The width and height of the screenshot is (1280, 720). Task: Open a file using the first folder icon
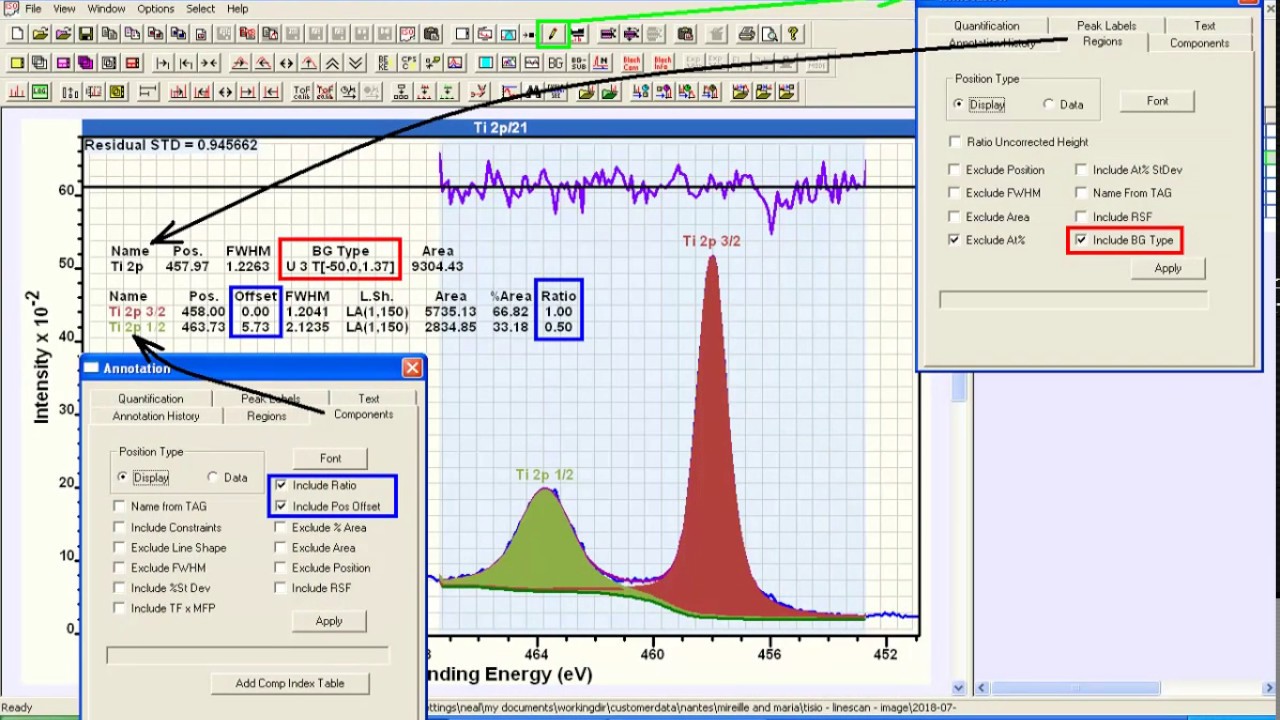pos(41,34)
